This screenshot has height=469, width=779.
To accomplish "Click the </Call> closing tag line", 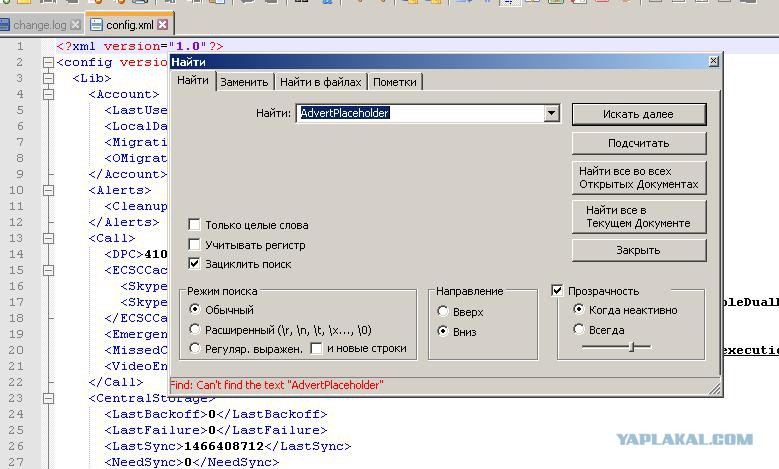I will (116, 382).
